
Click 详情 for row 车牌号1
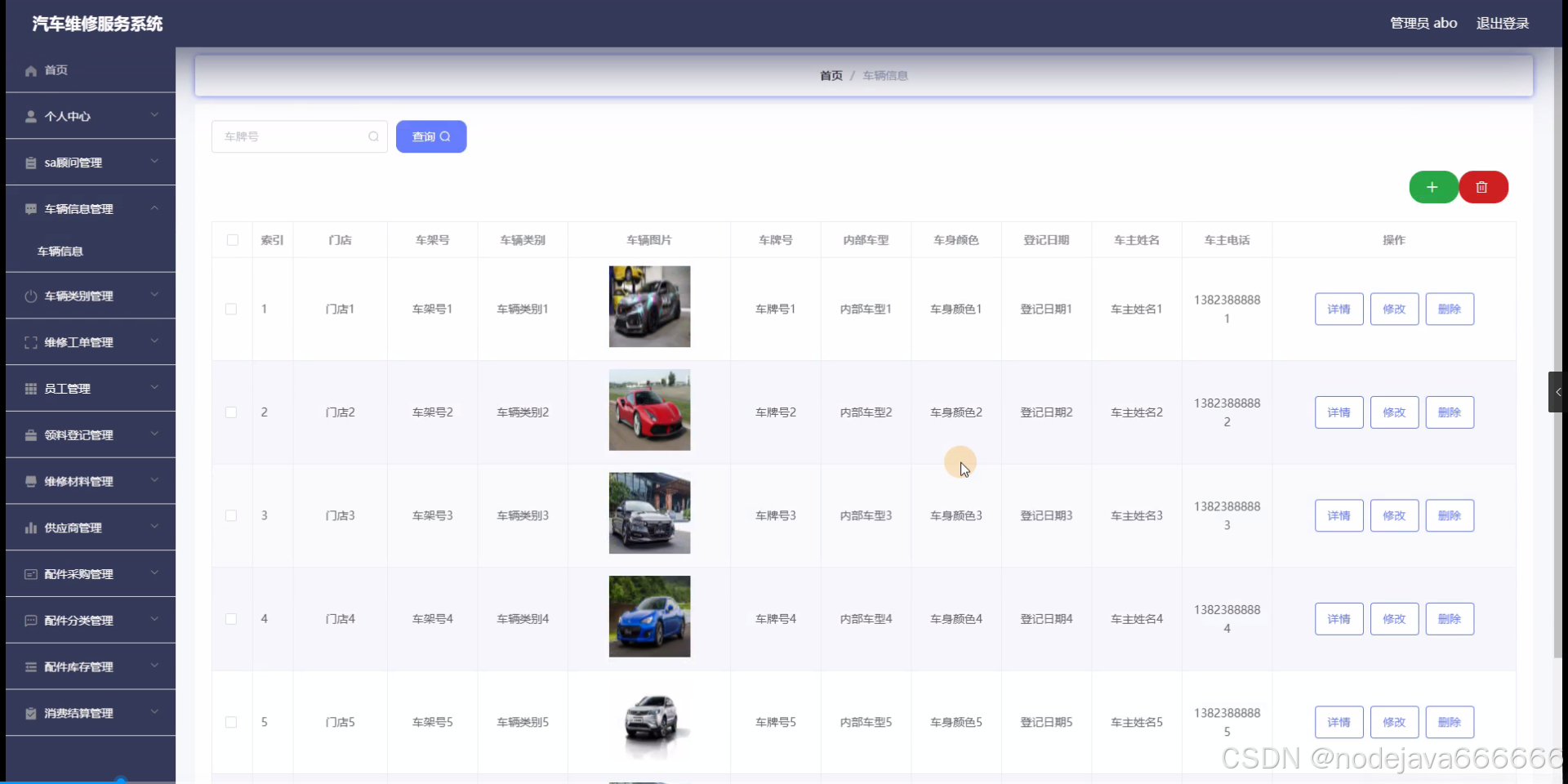[1339, 310]
